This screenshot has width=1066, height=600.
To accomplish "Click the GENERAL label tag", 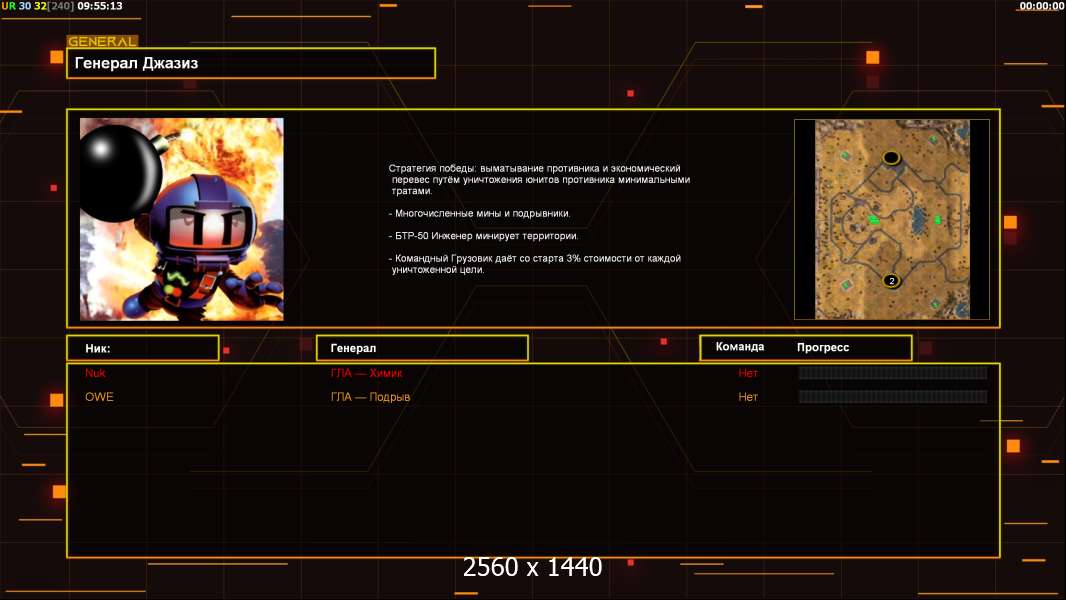I will click(x=103, y=41).
